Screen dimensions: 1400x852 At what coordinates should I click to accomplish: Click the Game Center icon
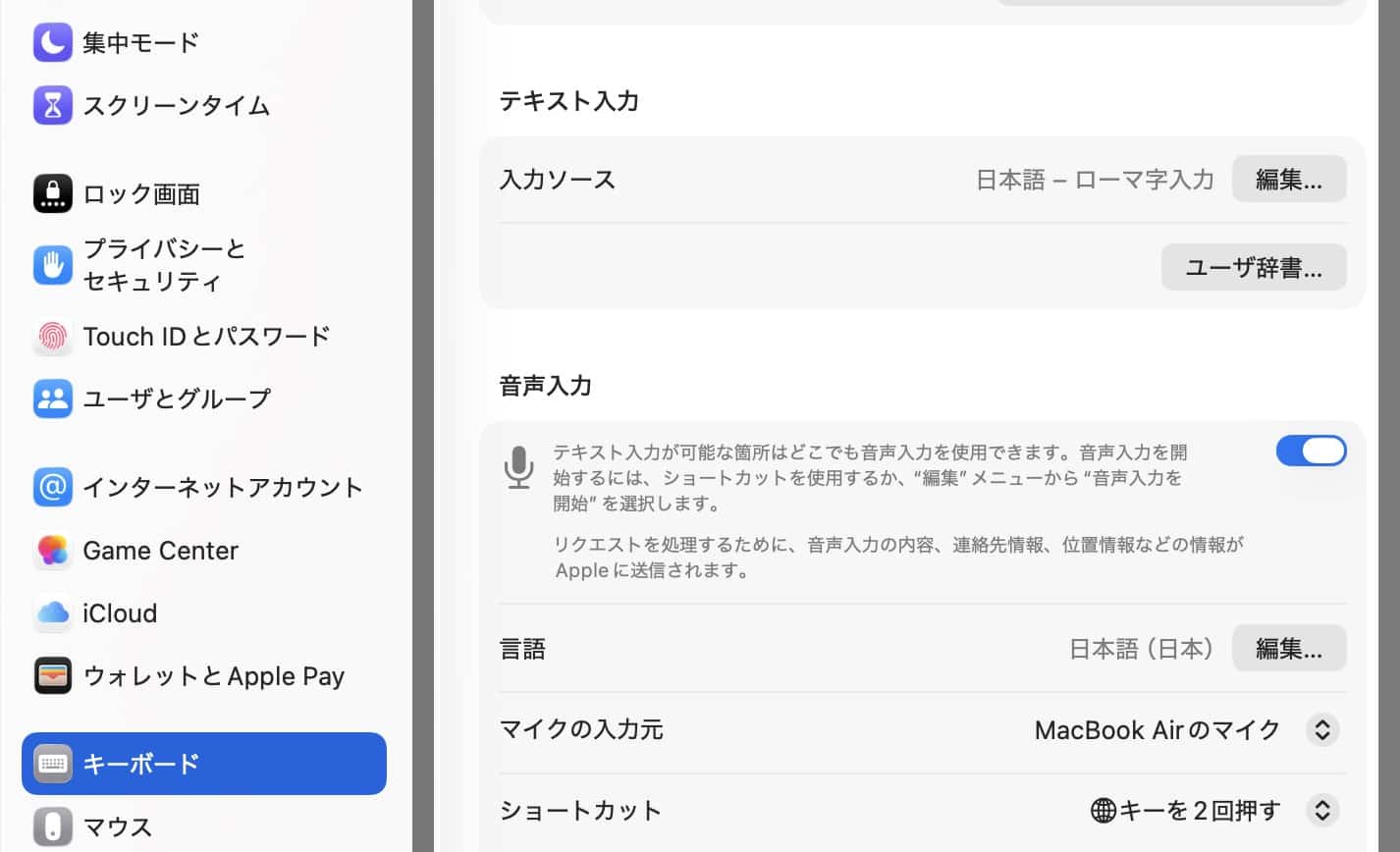(53, 551)
